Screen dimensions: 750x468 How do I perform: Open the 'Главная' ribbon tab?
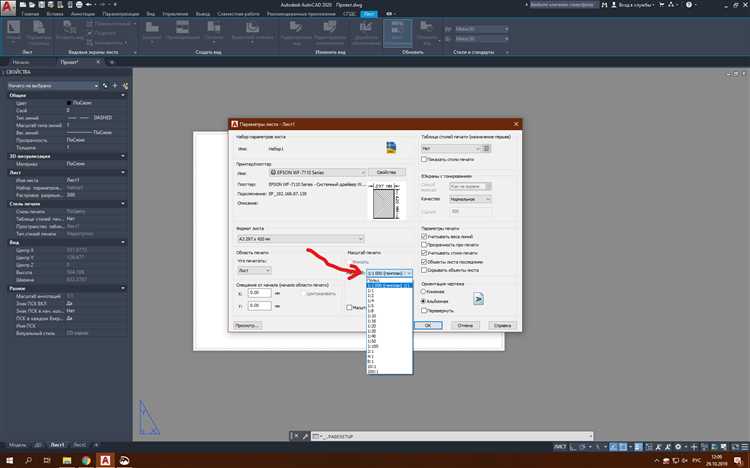30,14
